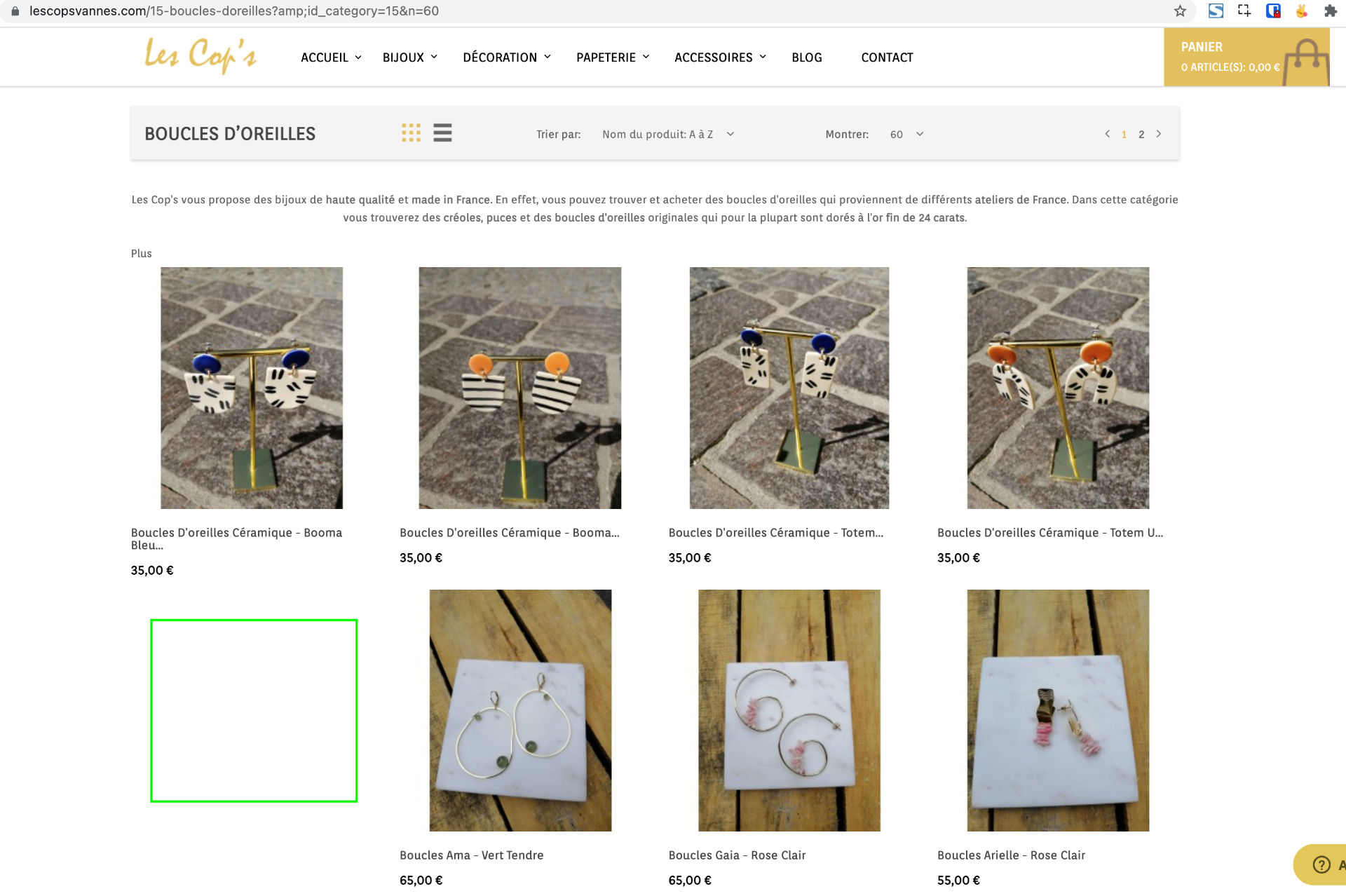Open the Montrer items-per-page dropdown

907,135
